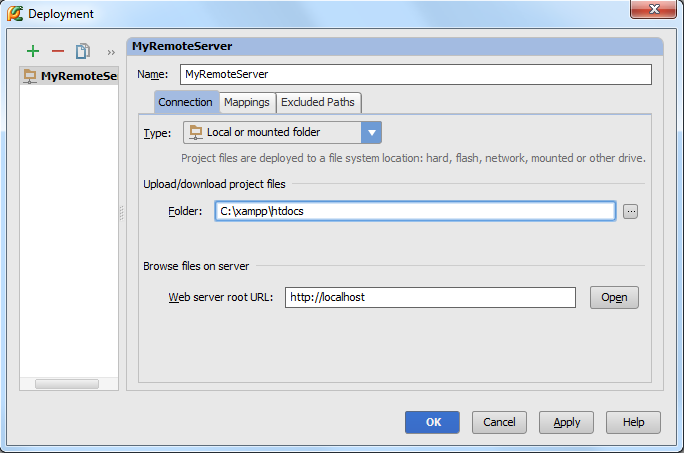Add a new deployment server with plus icon
Viewport: 684px width, 453px height.
point(33,51)
